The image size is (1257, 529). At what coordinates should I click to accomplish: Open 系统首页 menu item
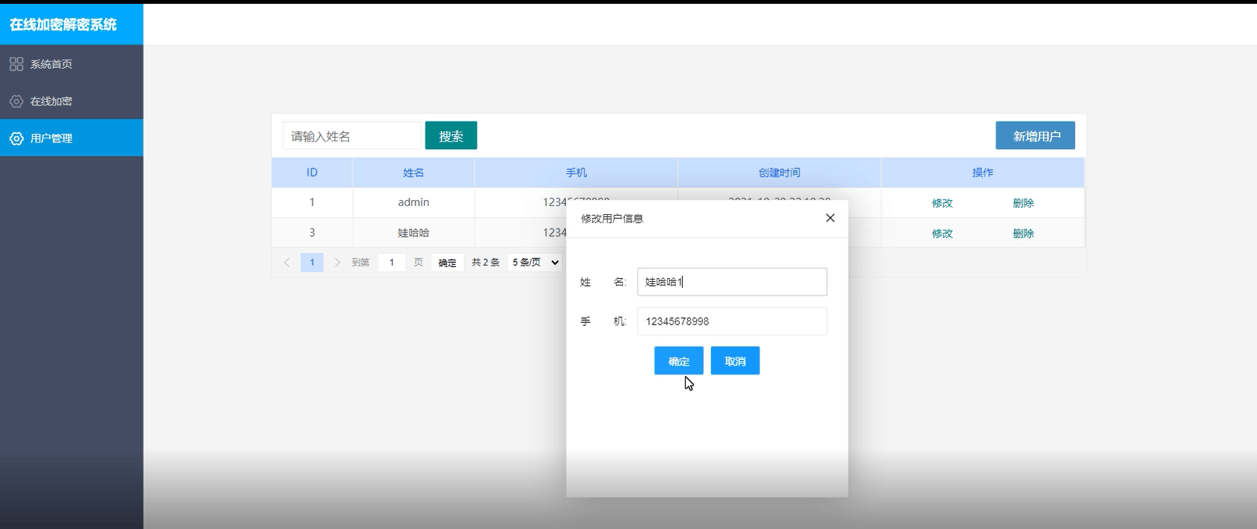click(x=51, y=64)
